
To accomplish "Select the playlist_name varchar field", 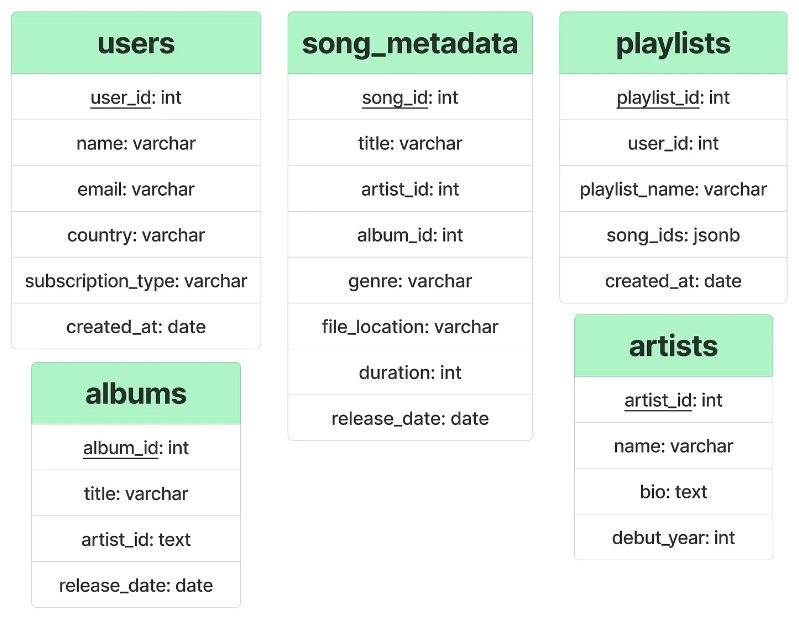I will [673, 189].
